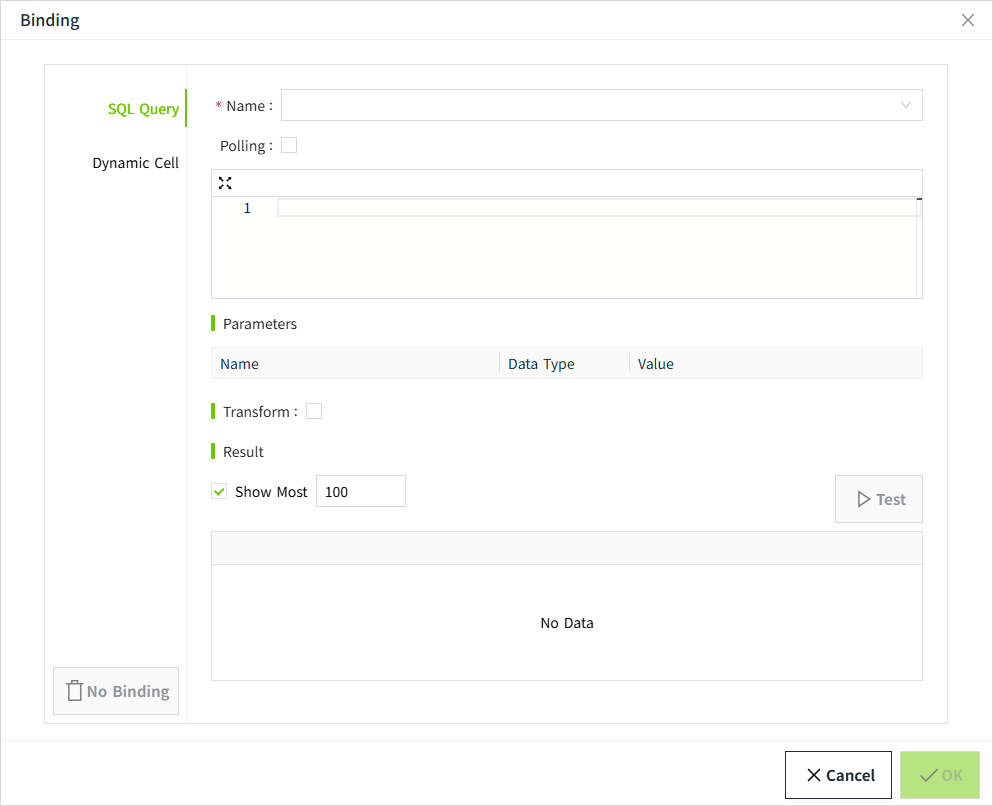Image resolution: width=993 pixels, height=806 pixels.
Task: Click the No Data result area
Action: tap(566, 622)
